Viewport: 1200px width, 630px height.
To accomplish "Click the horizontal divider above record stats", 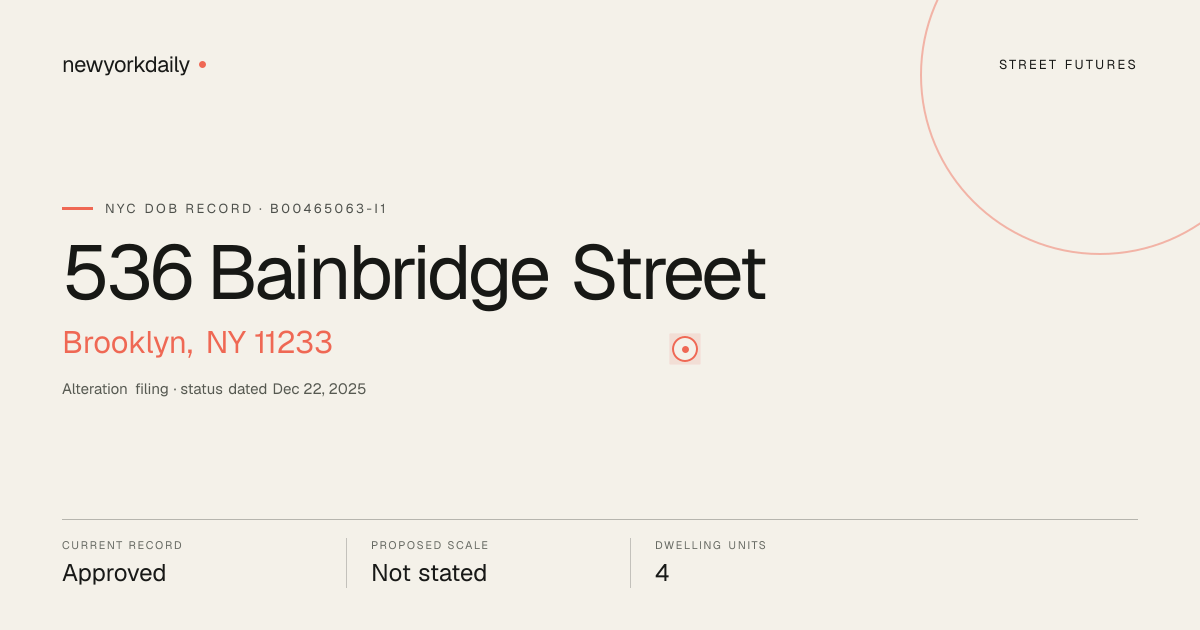I will point(600,519).
